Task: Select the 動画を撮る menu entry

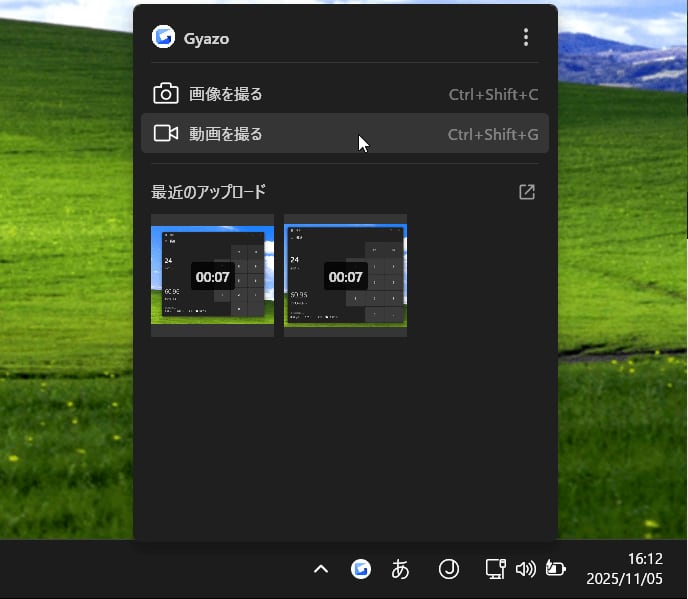Action: pyautogui.click(x=226, y=134)
